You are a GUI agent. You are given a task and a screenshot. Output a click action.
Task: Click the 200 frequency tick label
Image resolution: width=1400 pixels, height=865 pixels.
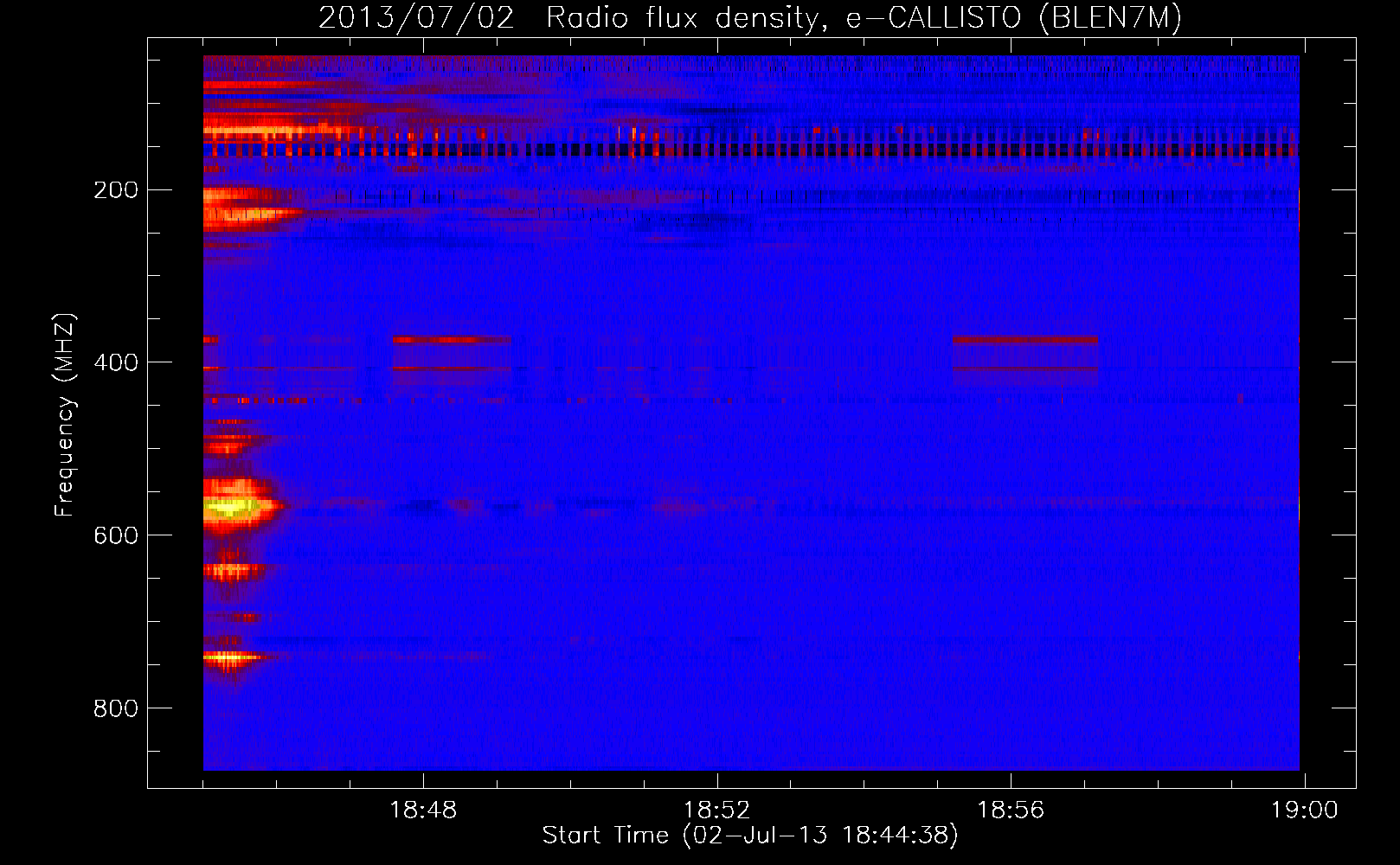[116, 190]
